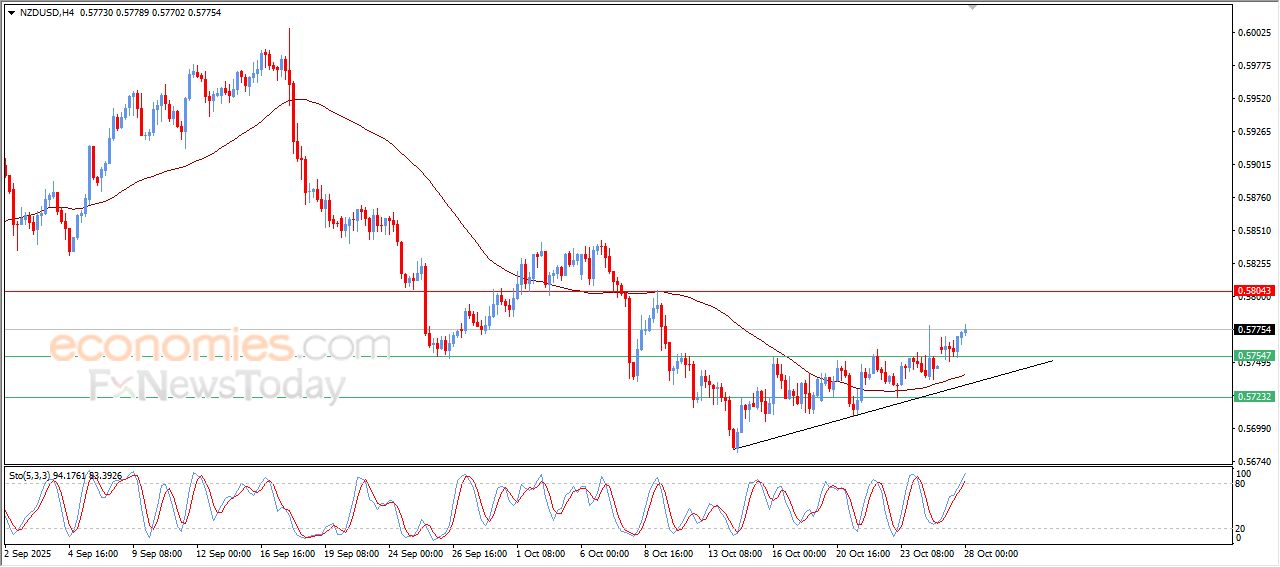
Task: Click the NZDUSD,H4 chart title text
Action: (x=47, y=13)
